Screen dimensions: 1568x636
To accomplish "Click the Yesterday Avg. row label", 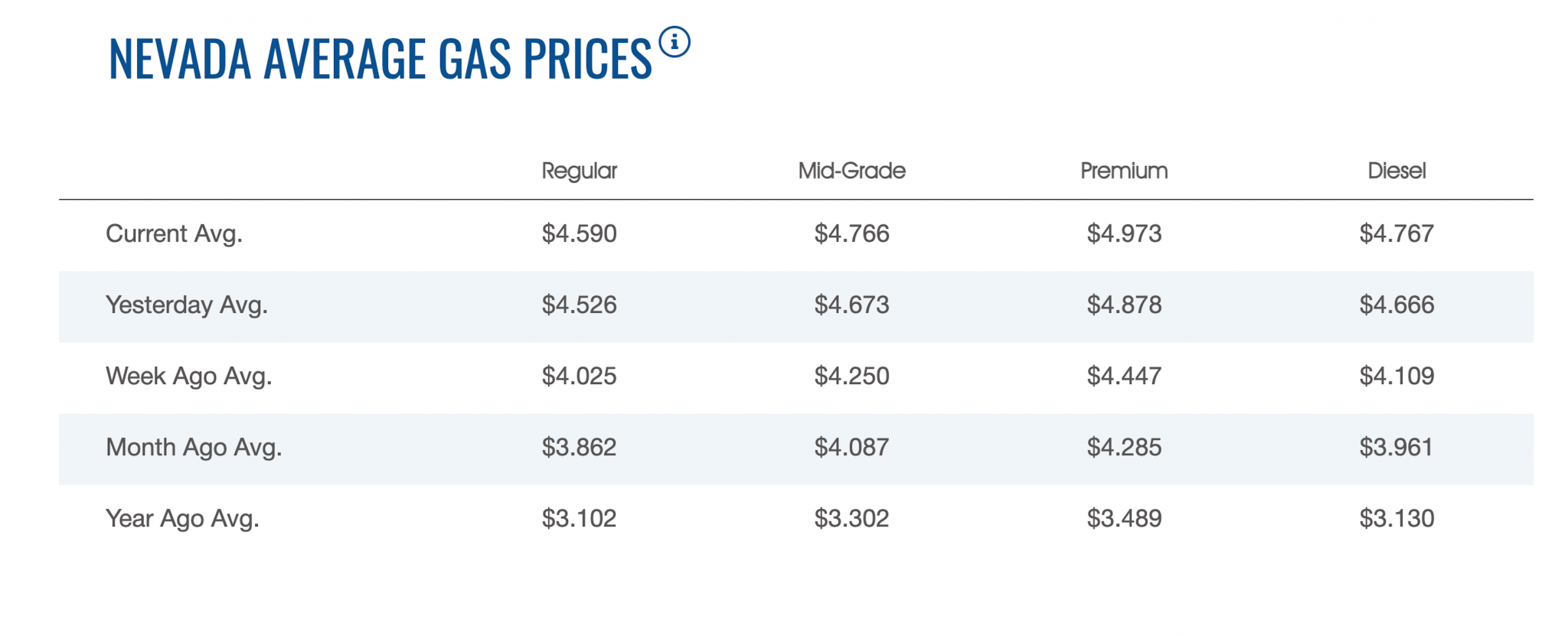I will [187, 305].
